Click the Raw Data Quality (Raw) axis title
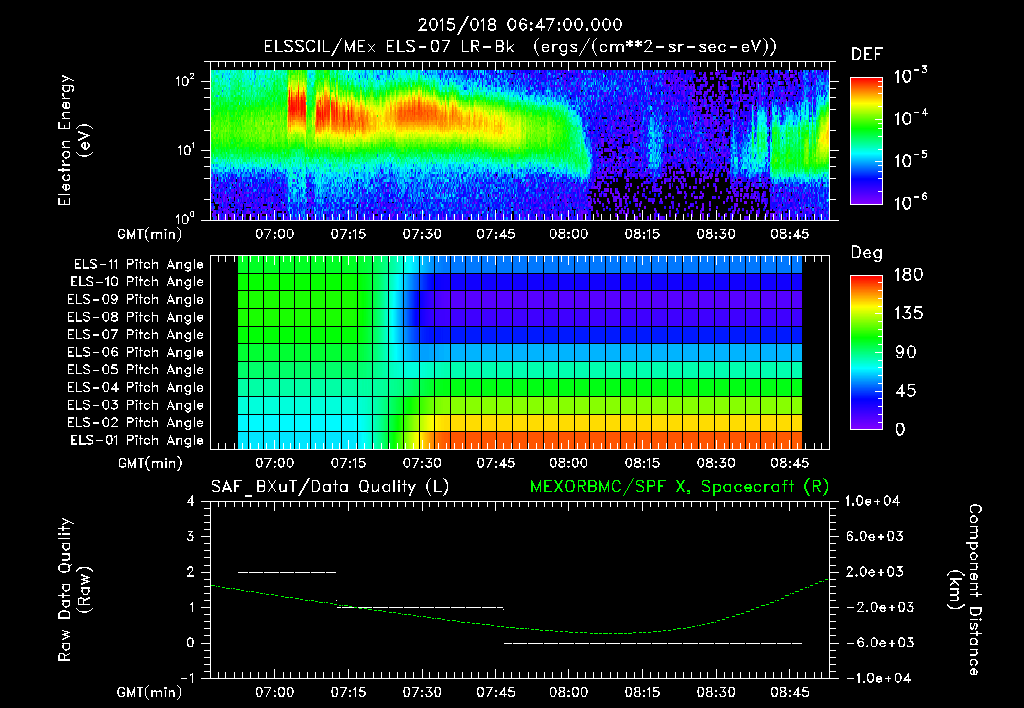This screenshot has height=708, width=1024. [x=74, y=590]
